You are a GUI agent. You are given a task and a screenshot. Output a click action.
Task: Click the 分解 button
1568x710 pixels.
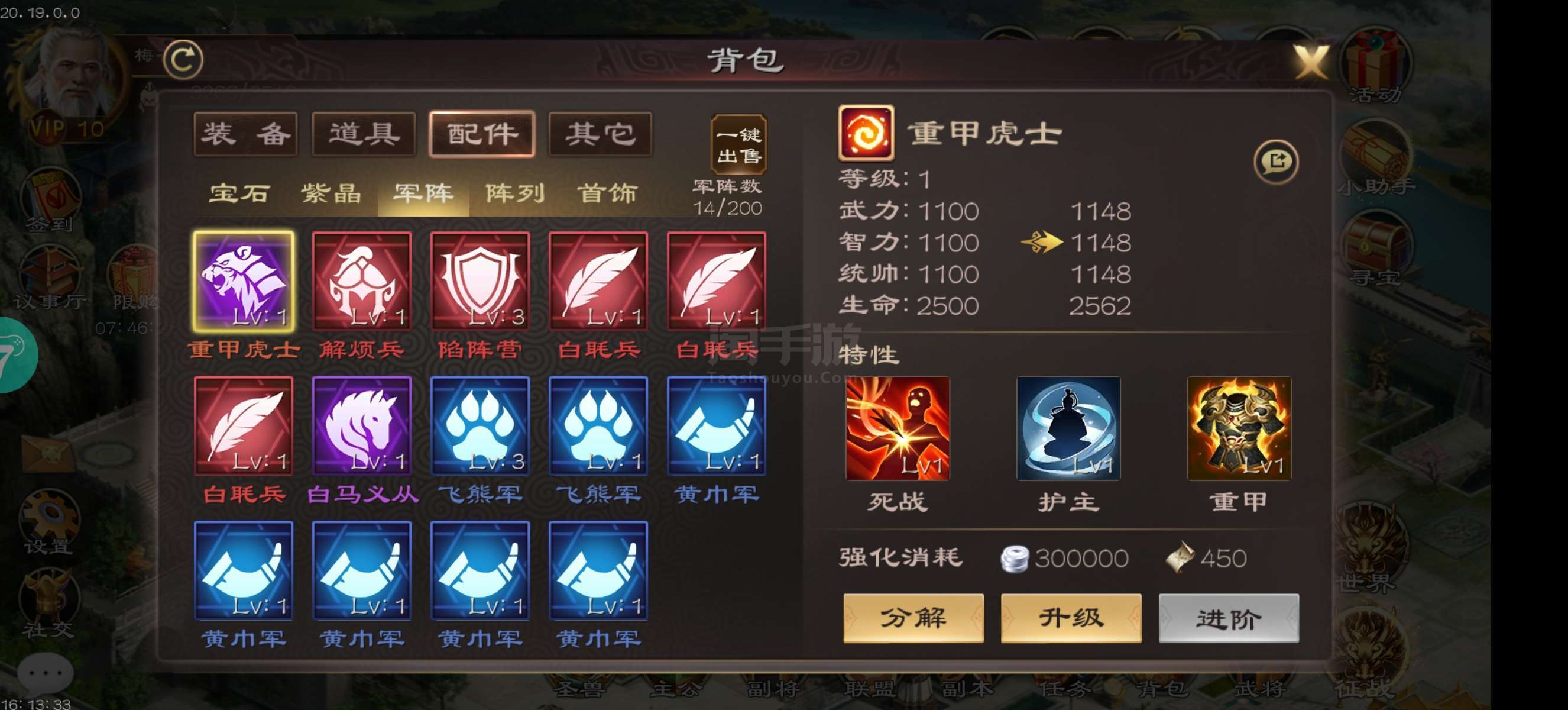tap(913, 618)
